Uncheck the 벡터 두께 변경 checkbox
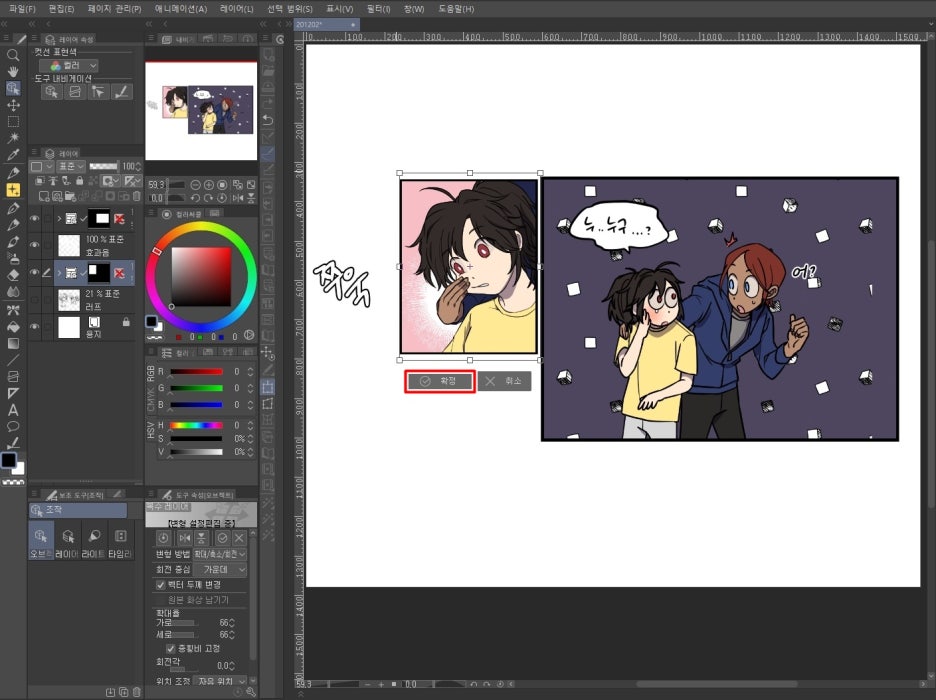 (x=163, y=585)
